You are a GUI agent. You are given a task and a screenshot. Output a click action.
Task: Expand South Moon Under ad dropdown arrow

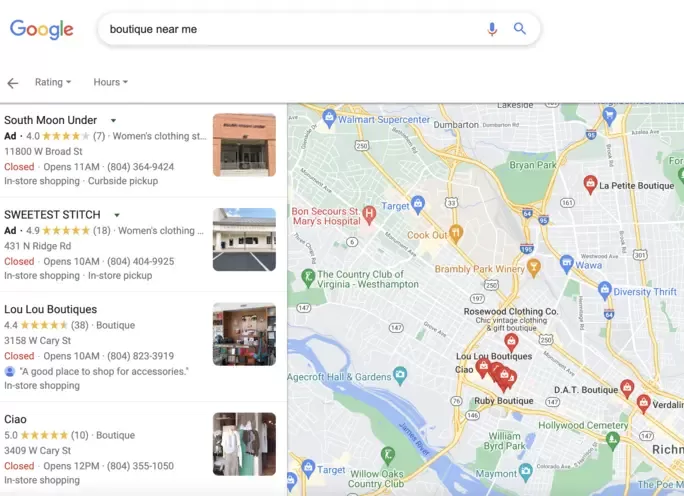tap(113, 120)
